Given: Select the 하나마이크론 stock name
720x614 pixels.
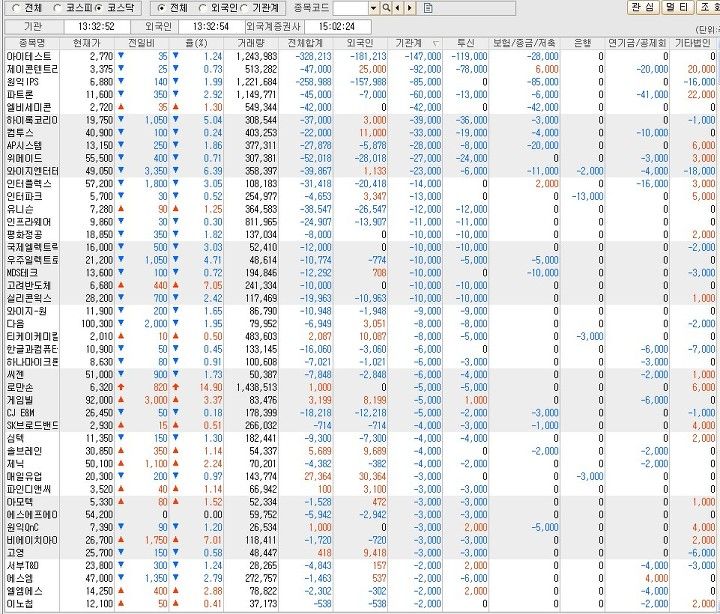Looking at the screenshot, I should pyautogui.click(x=32, y=362).
